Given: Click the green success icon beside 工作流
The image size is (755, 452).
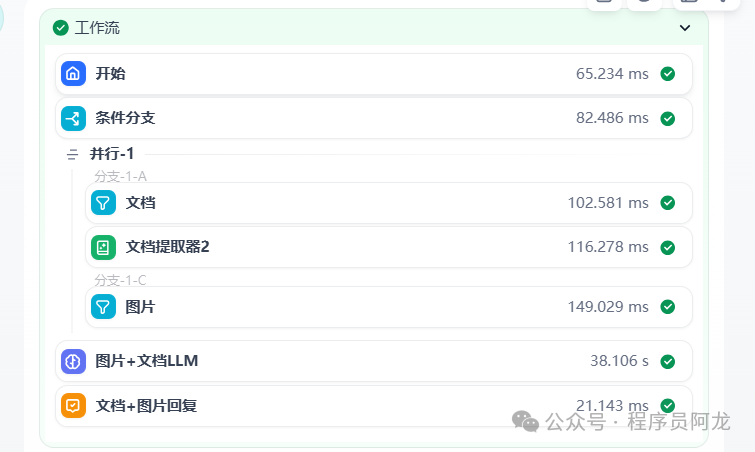Looking at the screenshot, I should click(x=61, y=28).
